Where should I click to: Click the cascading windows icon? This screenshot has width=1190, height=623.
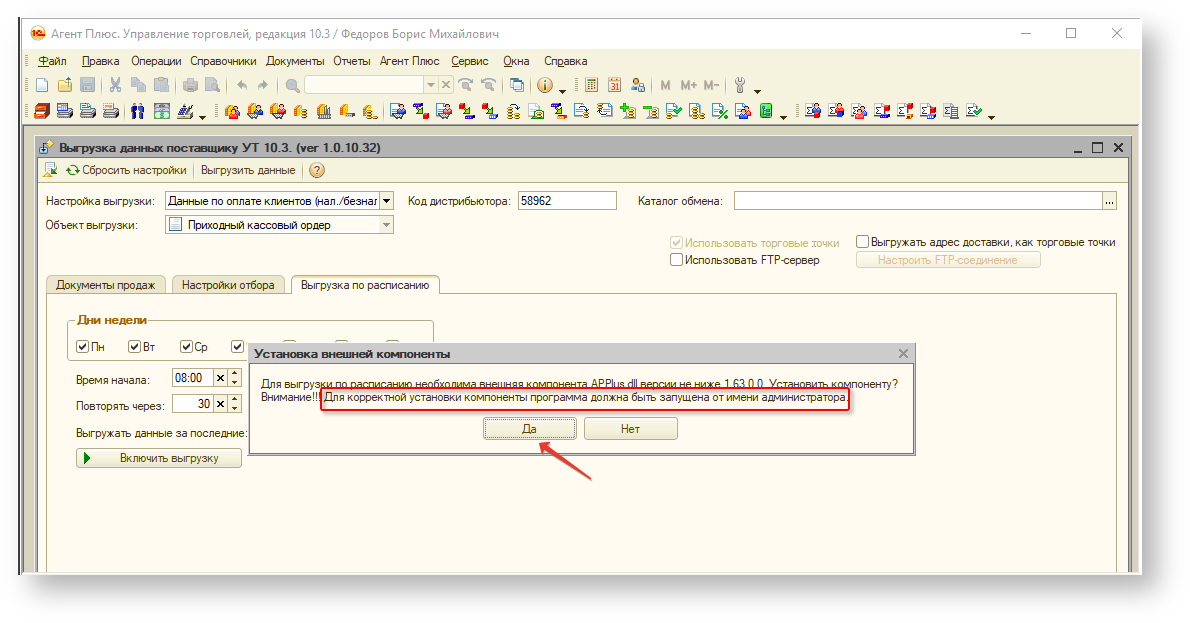pyautogui.click(x=517, y=85)
